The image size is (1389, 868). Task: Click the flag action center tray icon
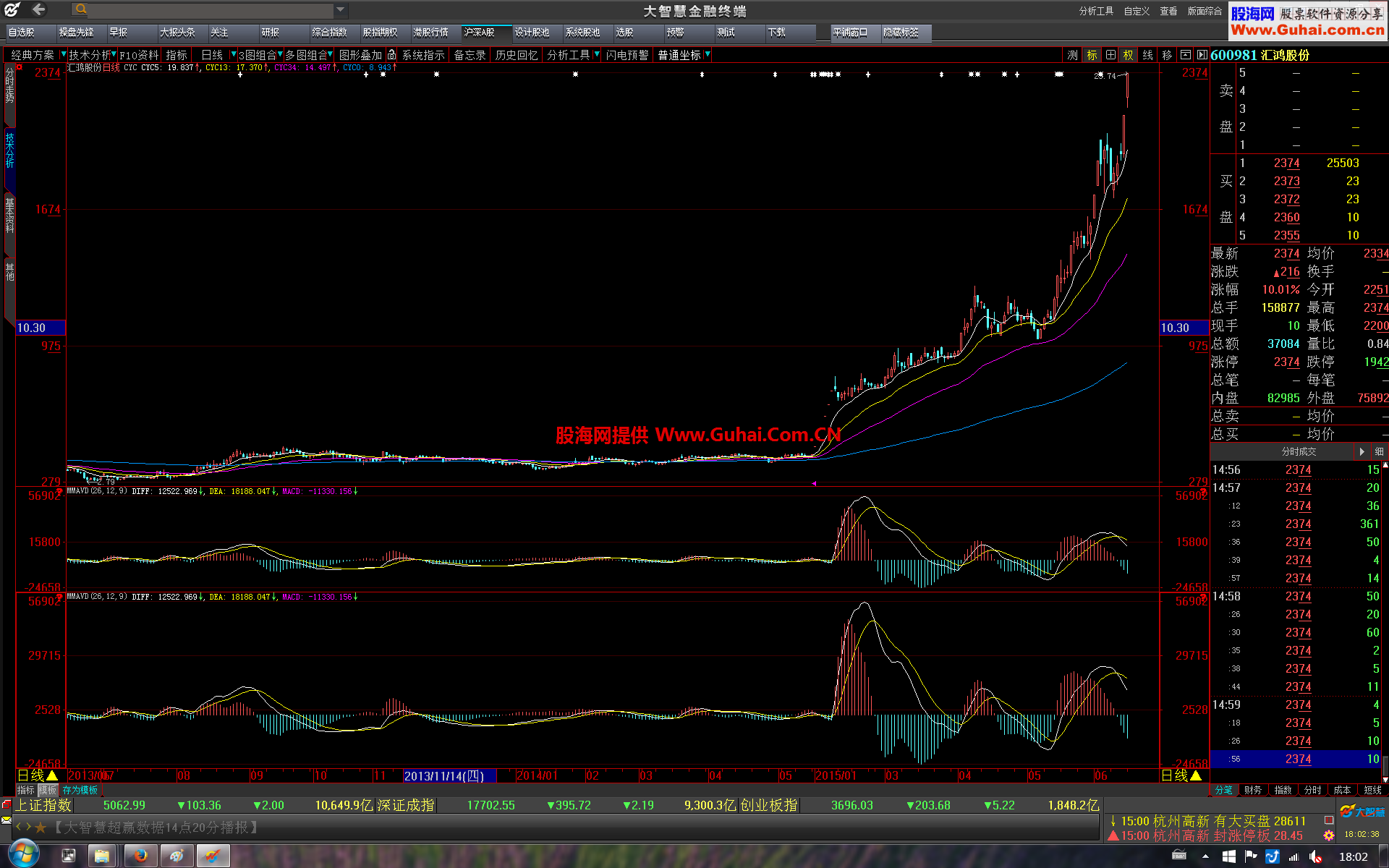click(1251, 857)
